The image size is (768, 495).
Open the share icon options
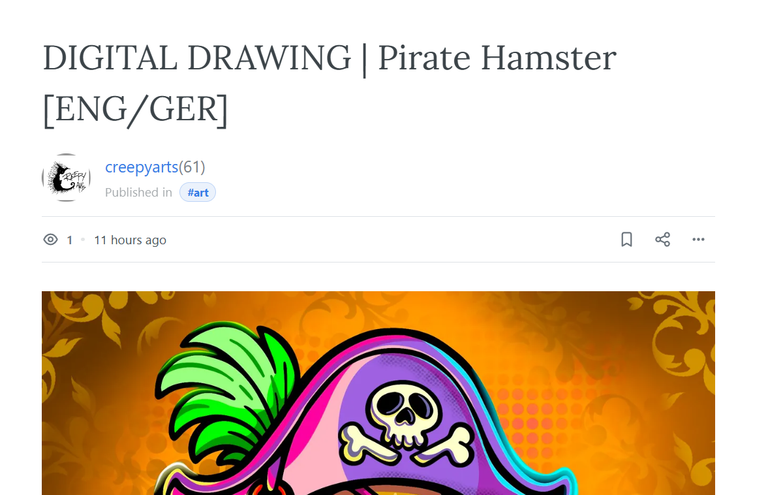click(x=663, y=239)
